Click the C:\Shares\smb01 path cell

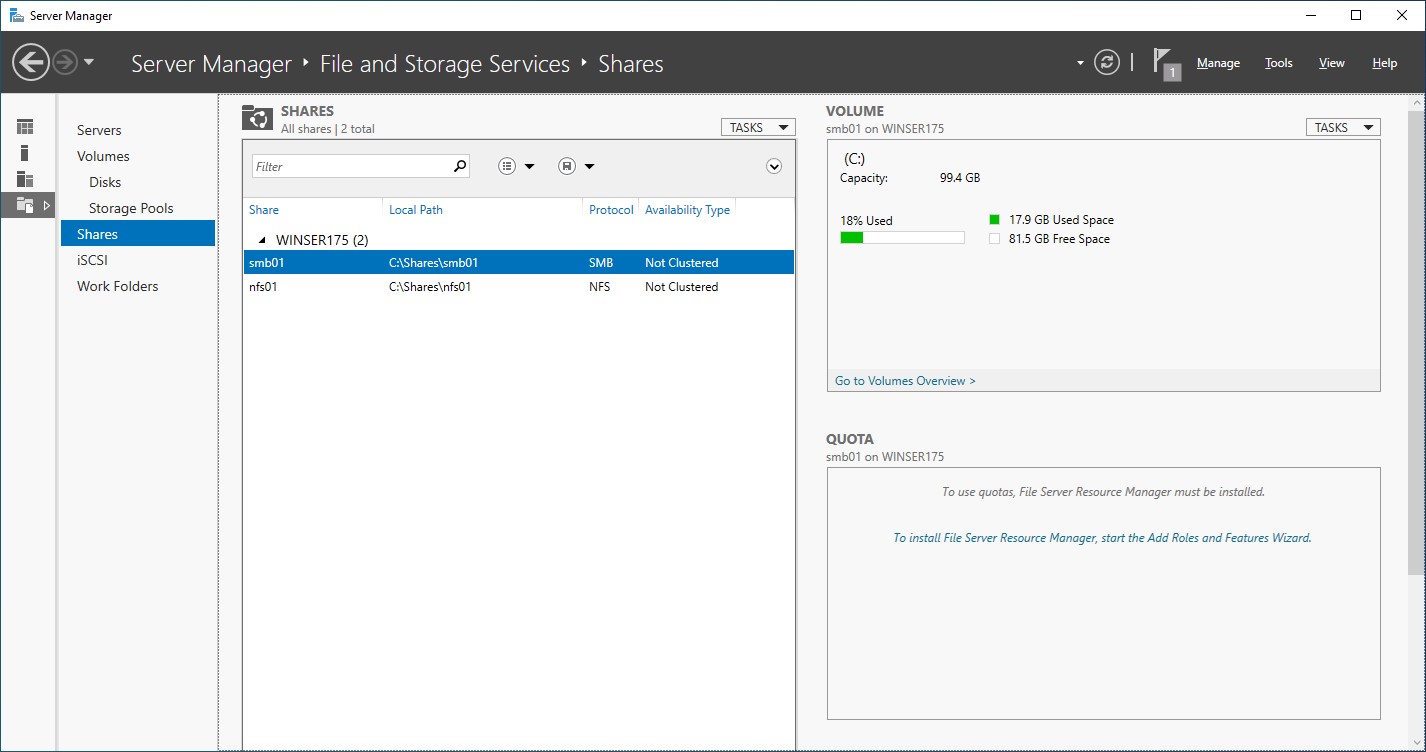coord(434,263)
